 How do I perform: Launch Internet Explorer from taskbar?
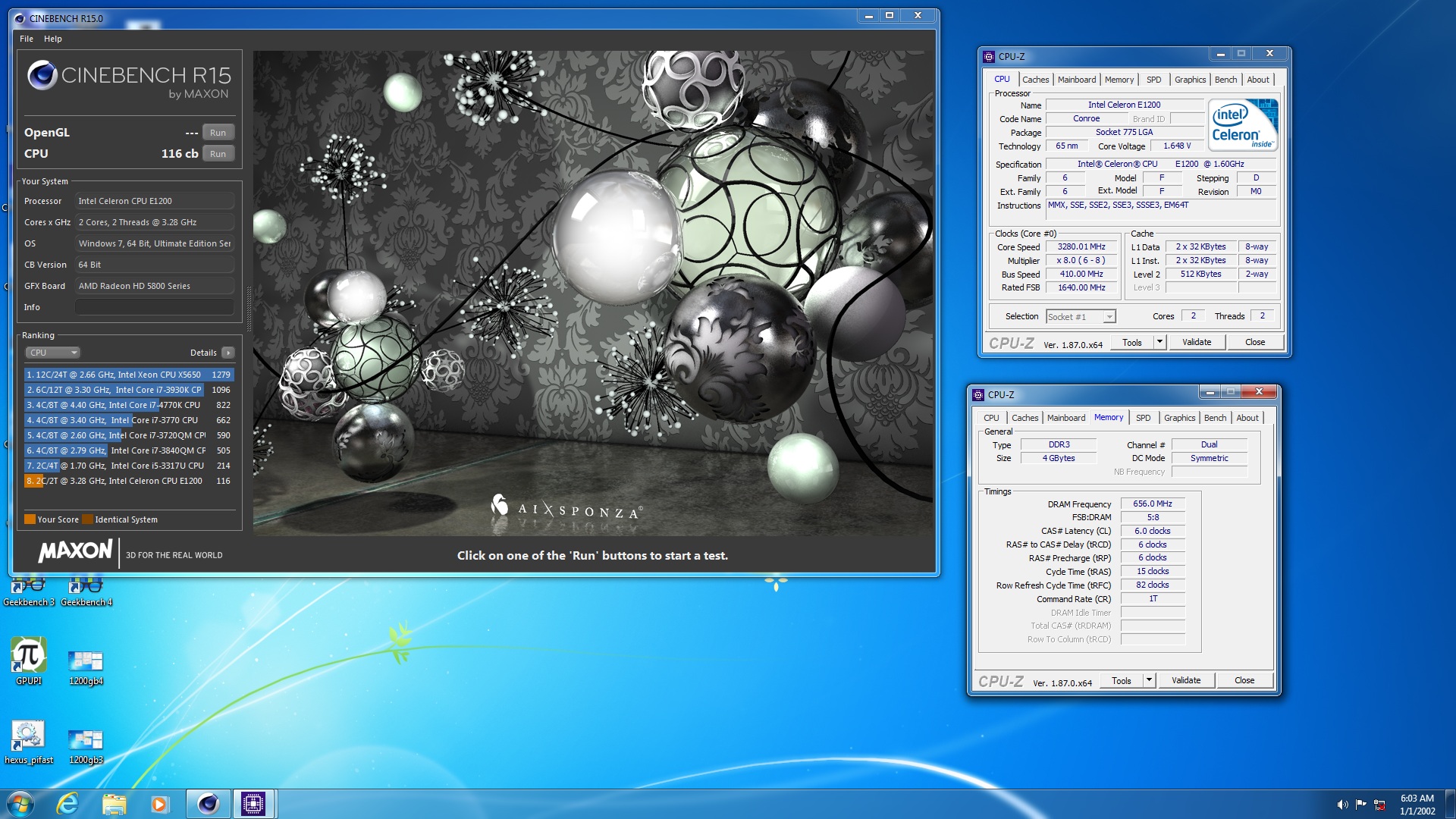coord(67,804)
